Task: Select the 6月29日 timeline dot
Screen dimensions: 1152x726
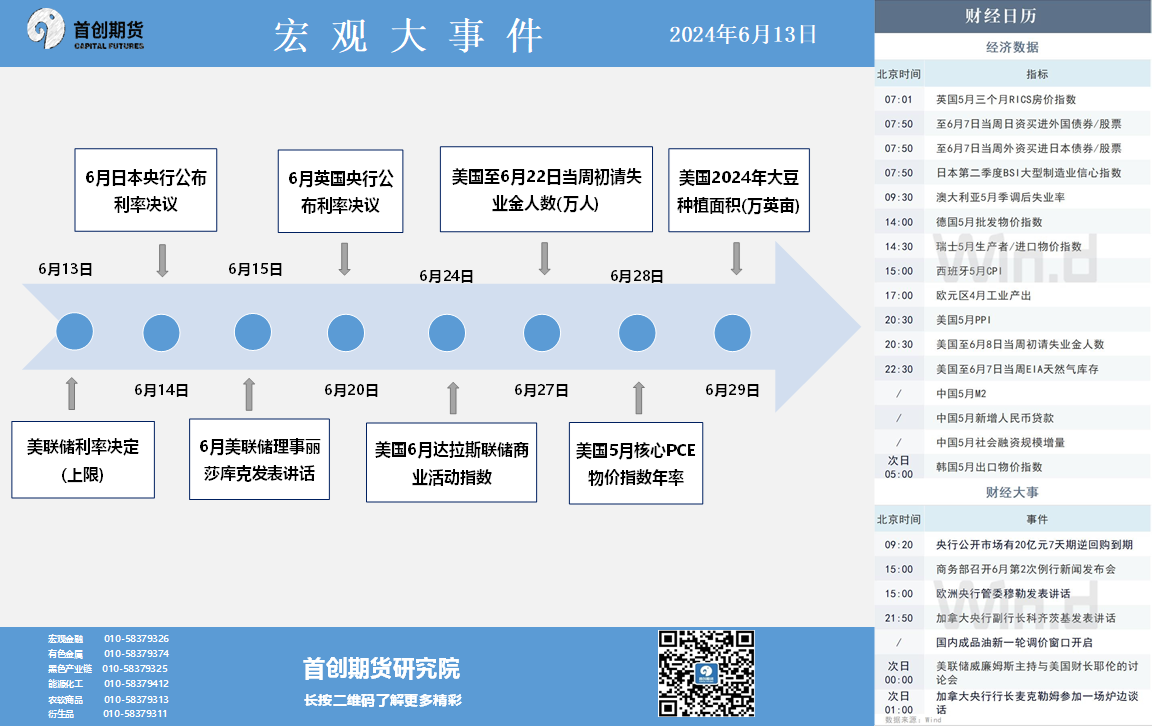Action: (x=732, y=333)
